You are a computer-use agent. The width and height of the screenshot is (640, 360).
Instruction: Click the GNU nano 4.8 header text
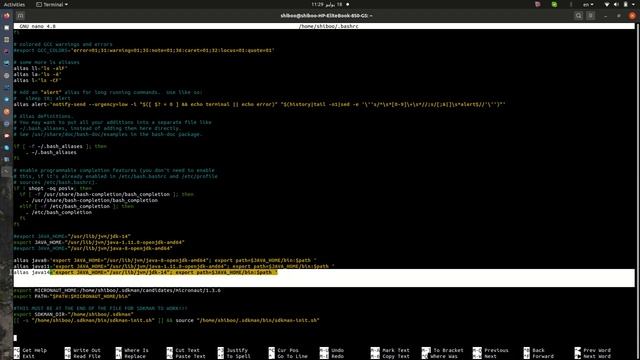coord(38,26)
